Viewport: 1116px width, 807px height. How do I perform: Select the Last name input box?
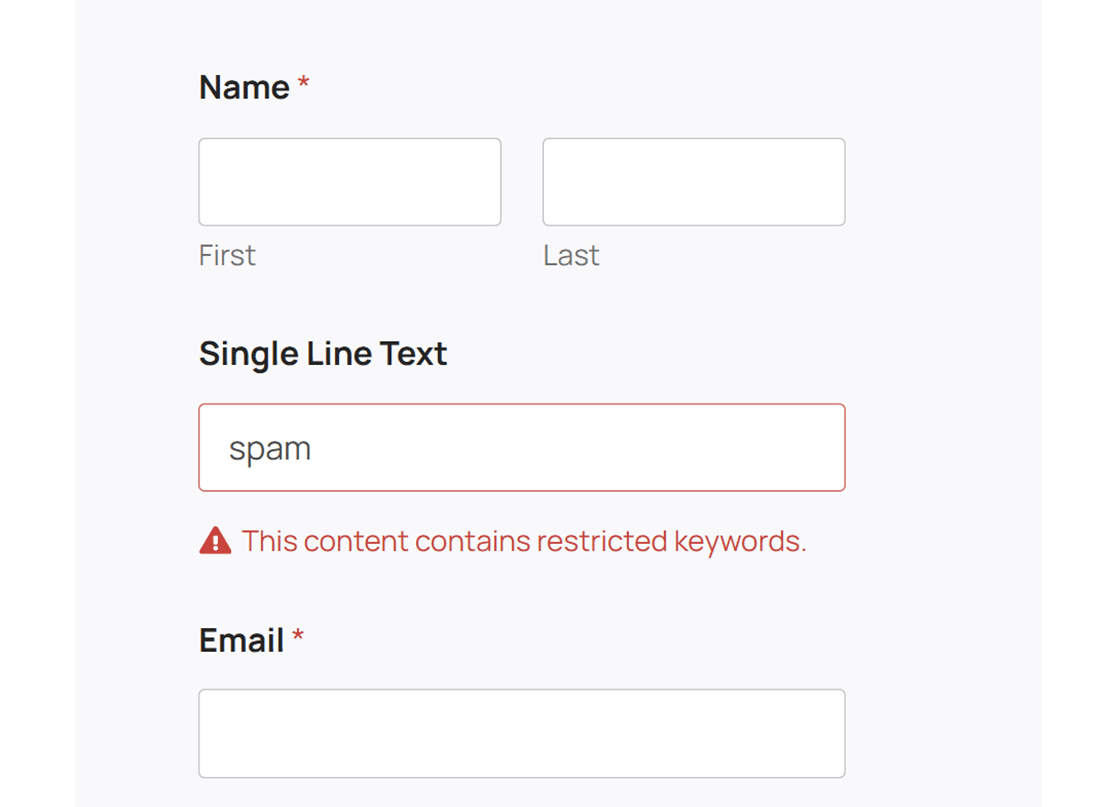click(693, 181)
